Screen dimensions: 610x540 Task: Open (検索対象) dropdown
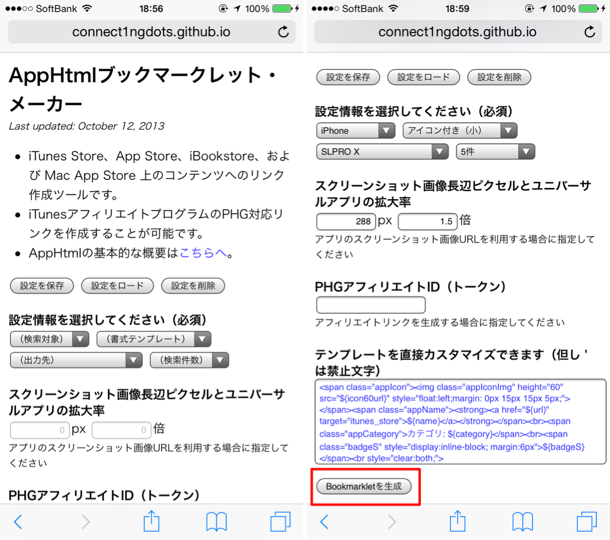pyautogui.click(x=49, y=339)
